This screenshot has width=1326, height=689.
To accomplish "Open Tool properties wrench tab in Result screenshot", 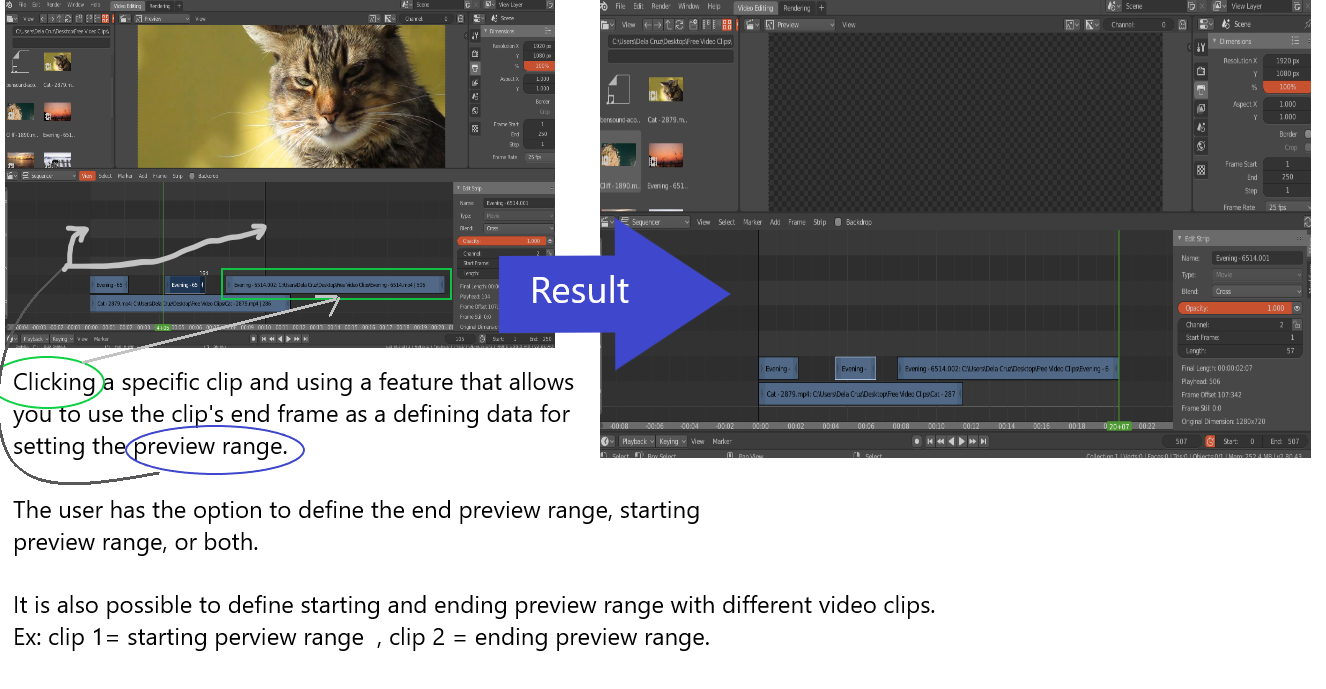I will click(x=1201, y=47).
